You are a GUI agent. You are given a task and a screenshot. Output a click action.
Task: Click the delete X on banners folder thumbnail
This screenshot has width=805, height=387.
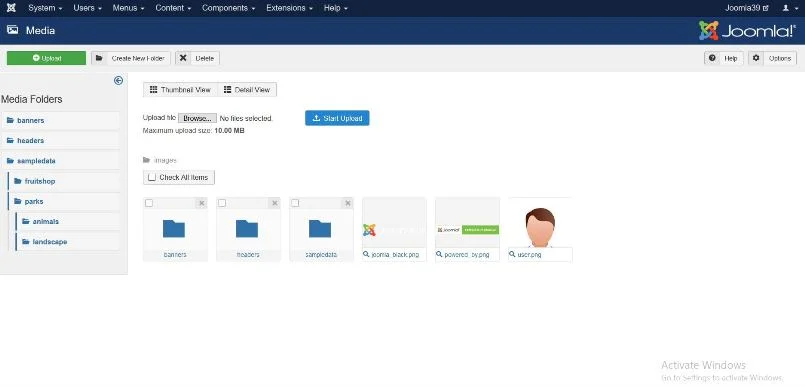coord(202,203)
